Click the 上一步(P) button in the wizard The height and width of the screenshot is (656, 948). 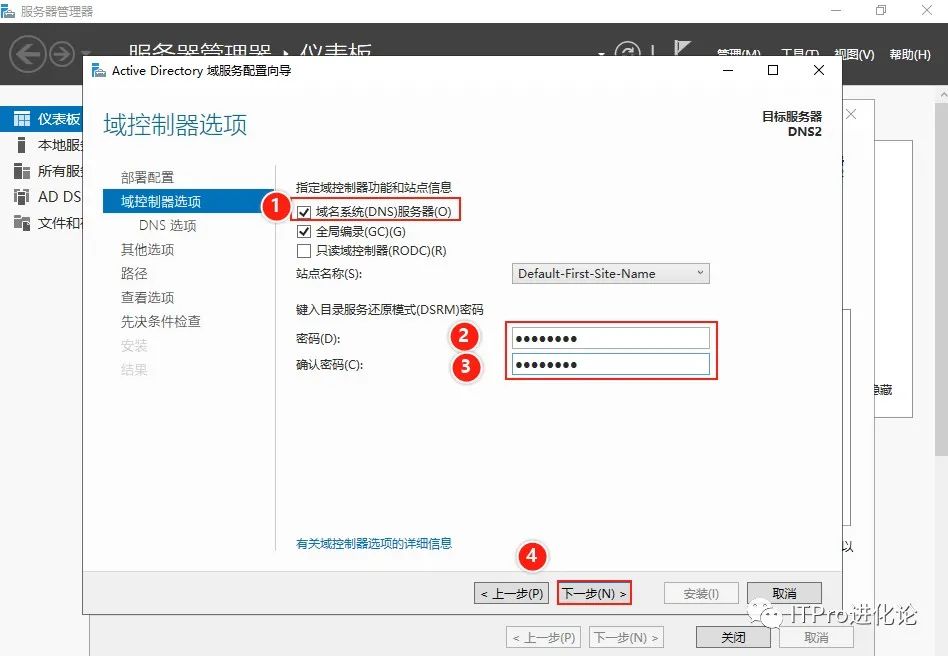[x=511, y=593]
